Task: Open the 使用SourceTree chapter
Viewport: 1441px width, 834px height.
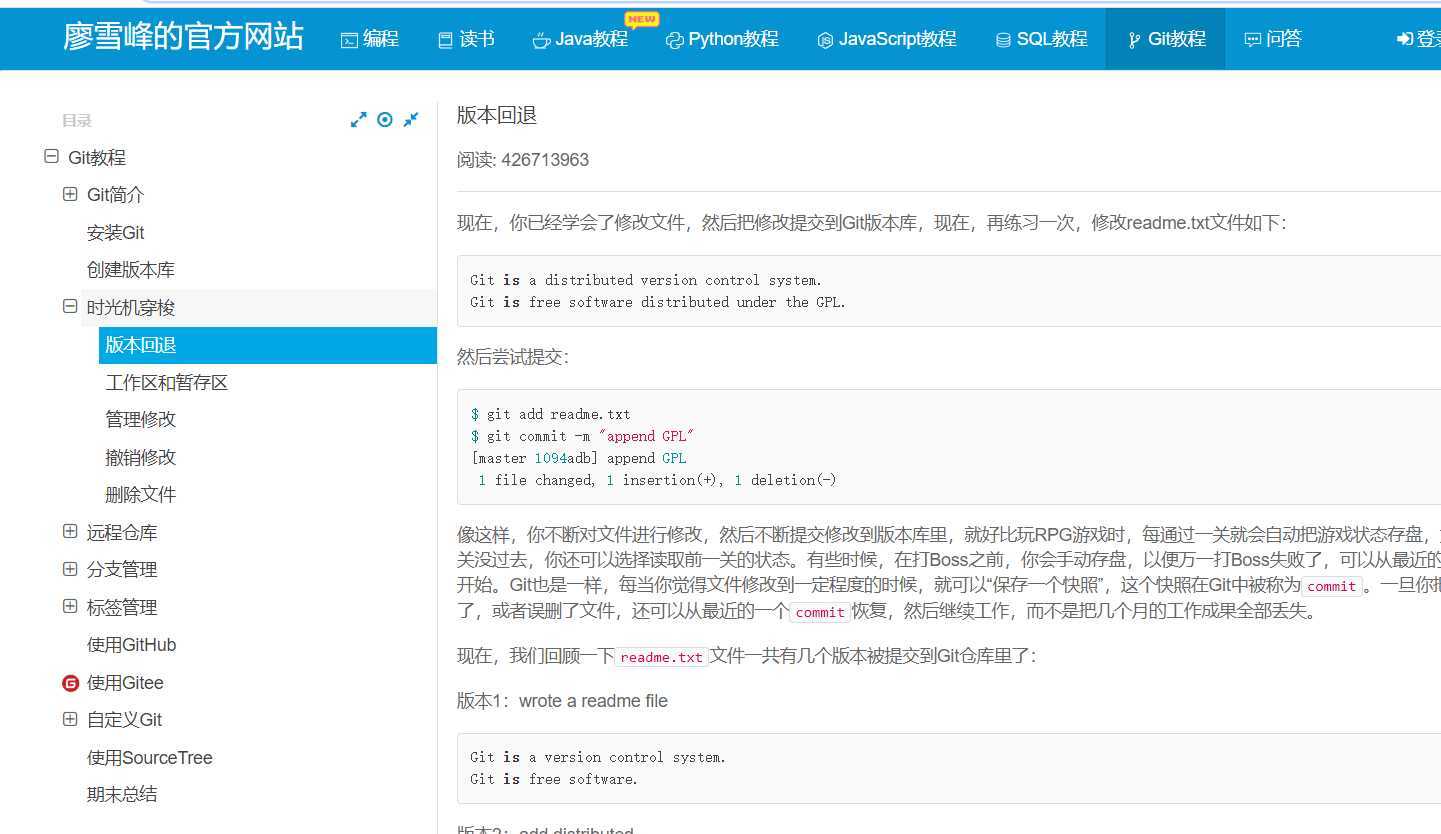Action: click(x=150, y=758)
